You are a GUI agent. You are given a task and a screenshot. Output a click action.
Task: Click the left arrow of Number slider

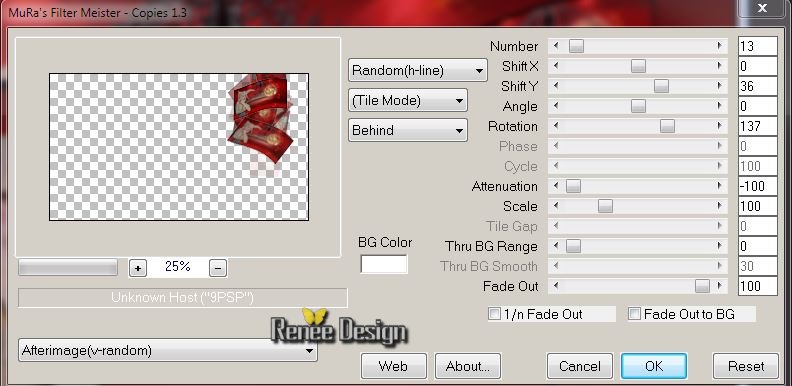[x=556, y=46]
